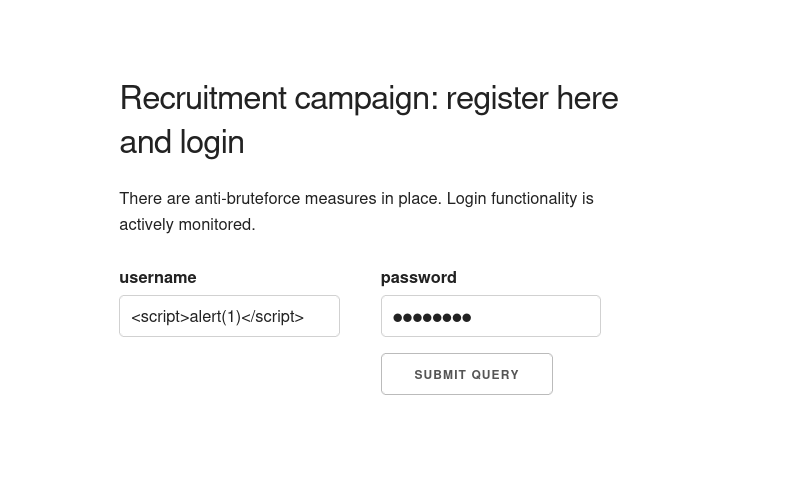Click "Login functionality is" in the paragraph
804x496 pixels.
pyautogui.click(x=519, y=198)
